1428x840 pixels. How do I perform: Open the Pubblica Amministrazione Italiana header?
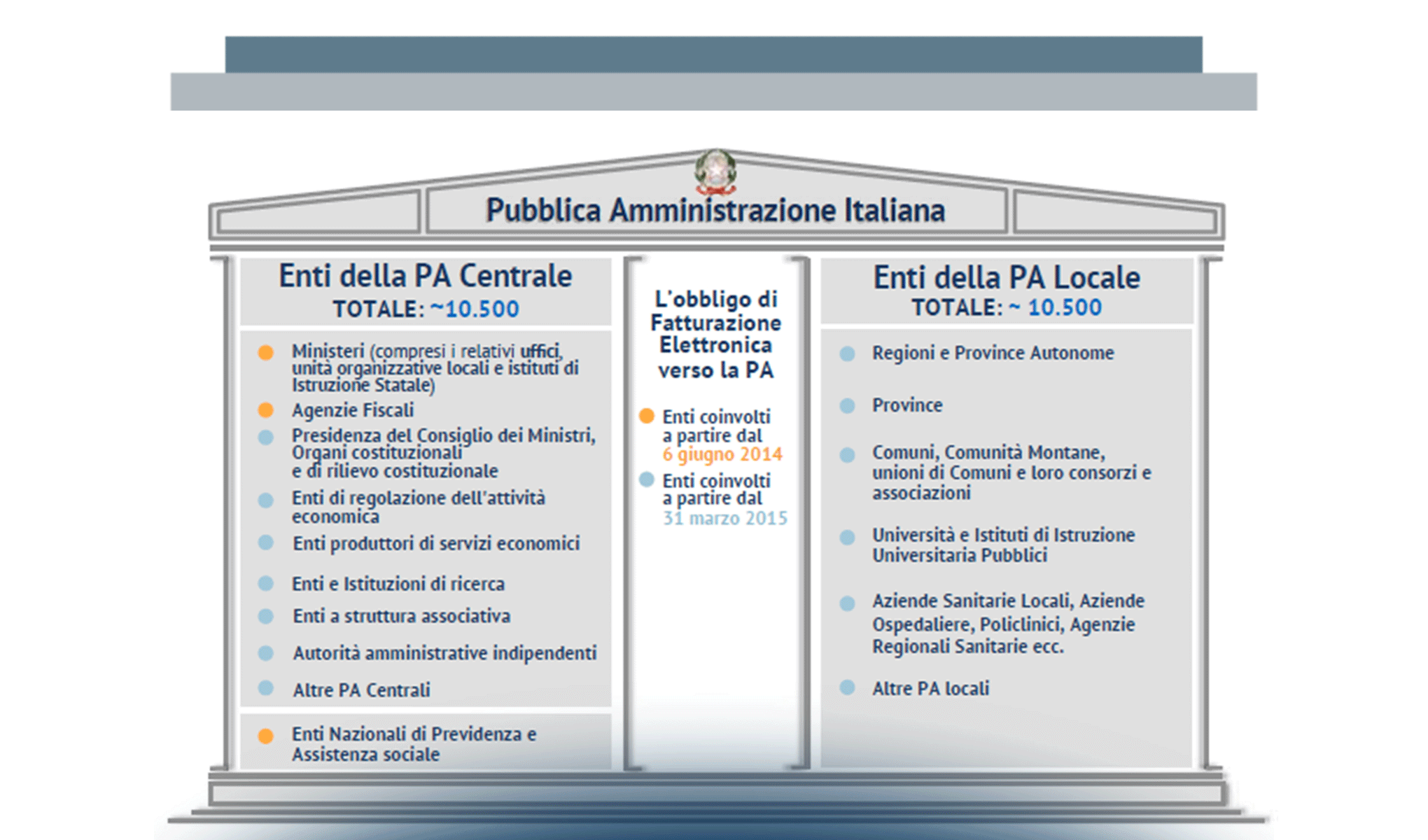(716, 210)
